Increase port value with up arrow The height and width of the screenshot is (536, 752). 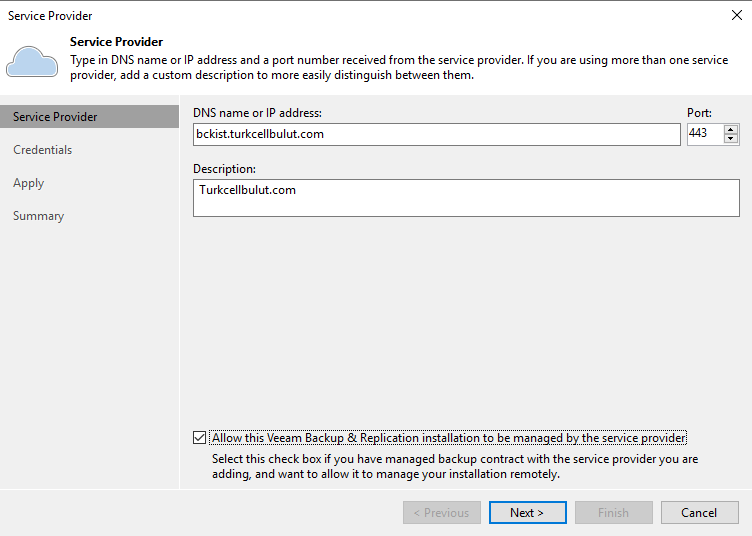tap(731, 129)
